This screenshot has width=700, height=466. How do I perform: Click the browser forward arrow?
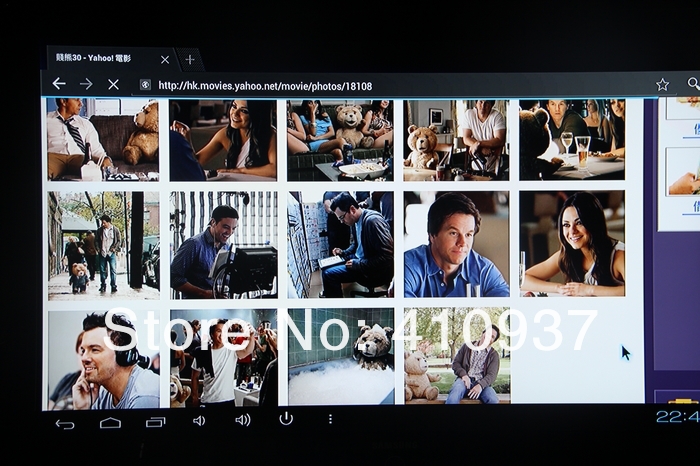[86, 84]
